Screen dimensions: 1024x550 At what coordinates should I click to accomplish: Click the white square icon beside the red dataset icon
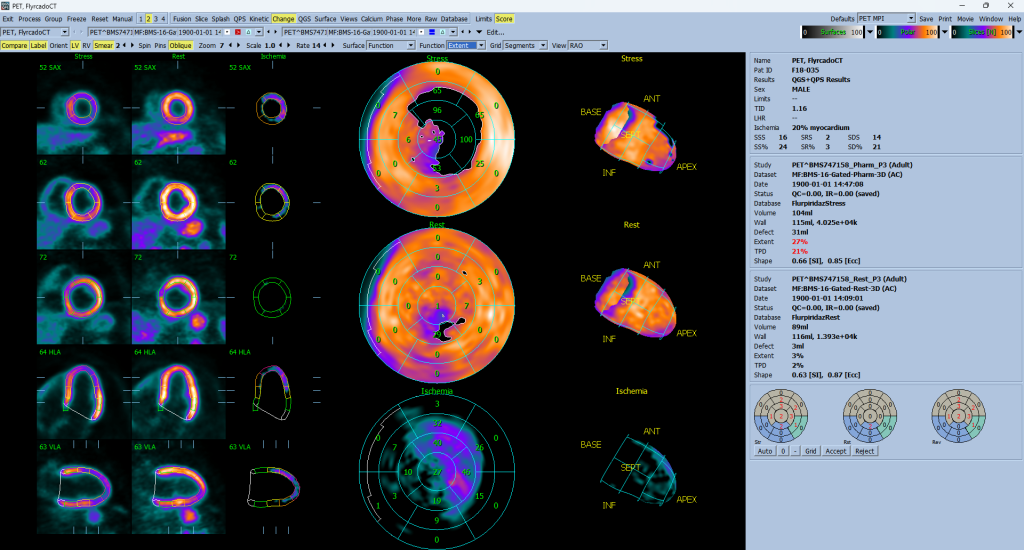click(x=227, y=32)
